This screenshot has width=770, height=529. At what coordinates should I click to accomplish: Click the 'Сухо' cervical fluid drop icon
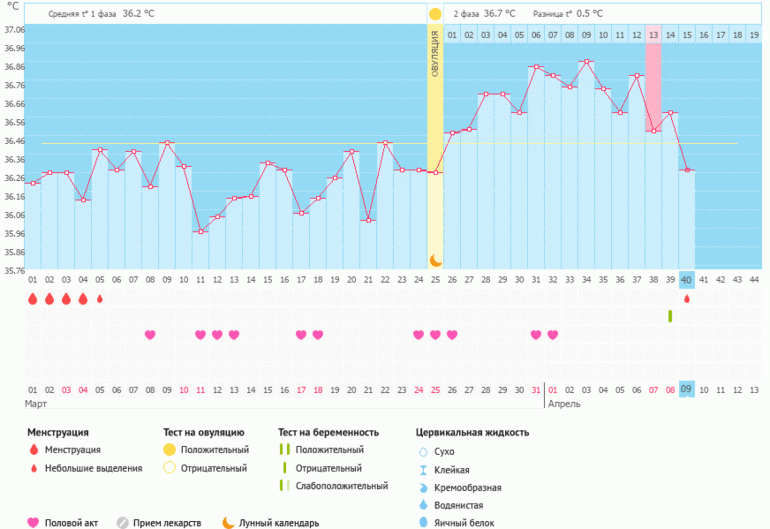click(x=423, y=452)
